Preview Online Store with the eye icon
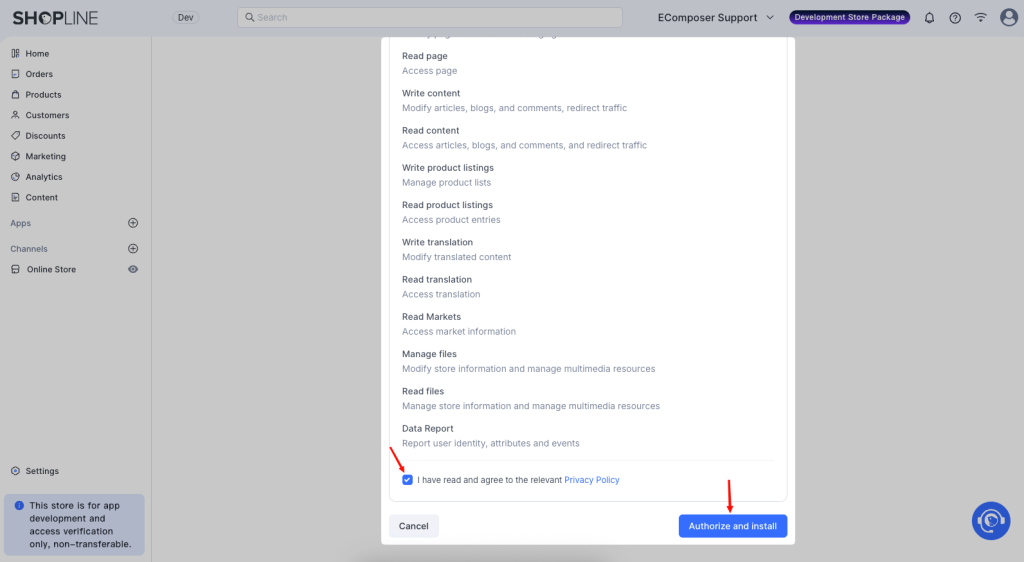Image resolution: width=1024 pixels, height=562 pixels. point(133,269)
